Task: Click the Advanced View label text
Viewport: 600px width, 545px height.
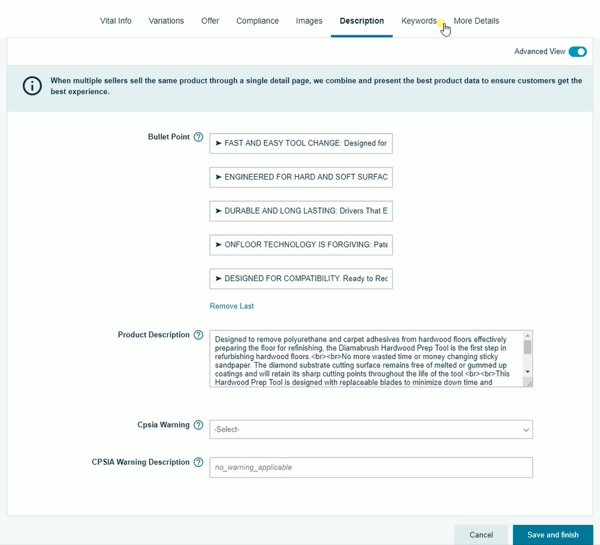Action: point(540,52)
